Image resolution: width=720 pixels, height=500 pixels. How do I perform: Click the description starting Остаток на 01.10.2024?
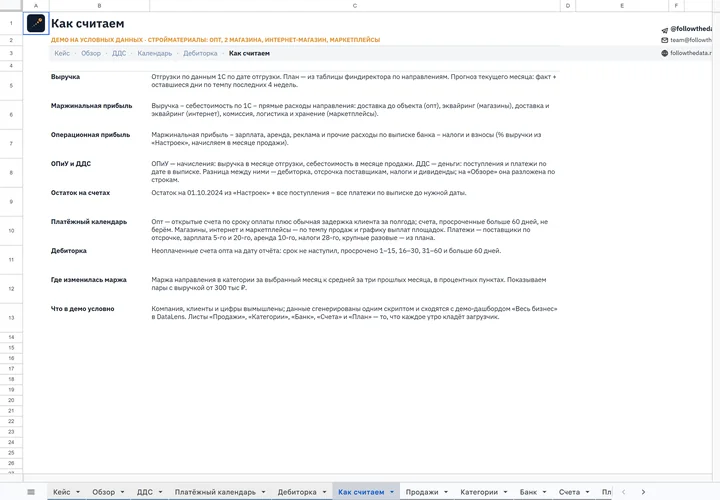pos(309,193)
